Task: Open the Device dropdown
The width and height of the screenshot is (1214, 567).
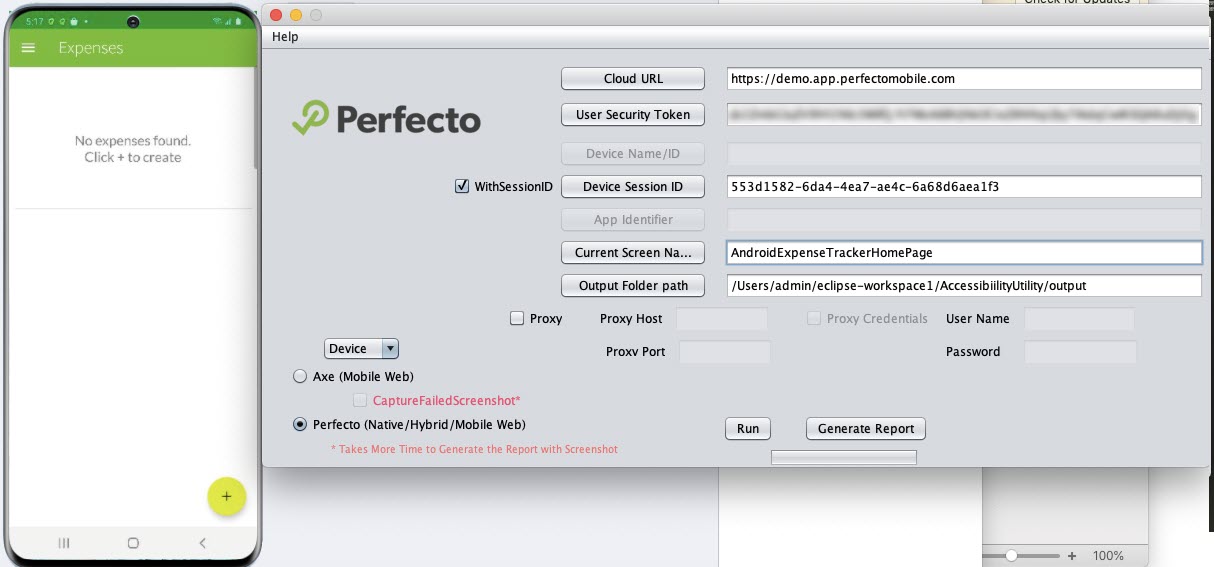Action: coord(361,349)
